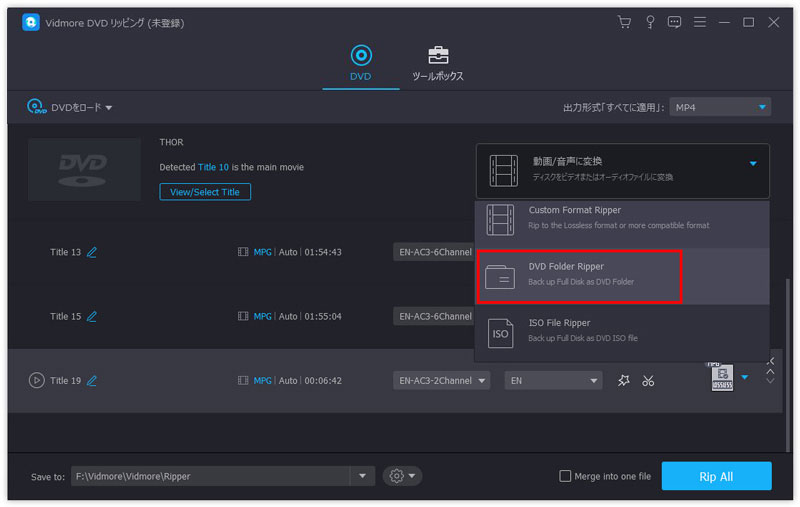Open the feedback chat bubble icon
The width and height of the screenshot is (800, 507).
pos(674,22)
